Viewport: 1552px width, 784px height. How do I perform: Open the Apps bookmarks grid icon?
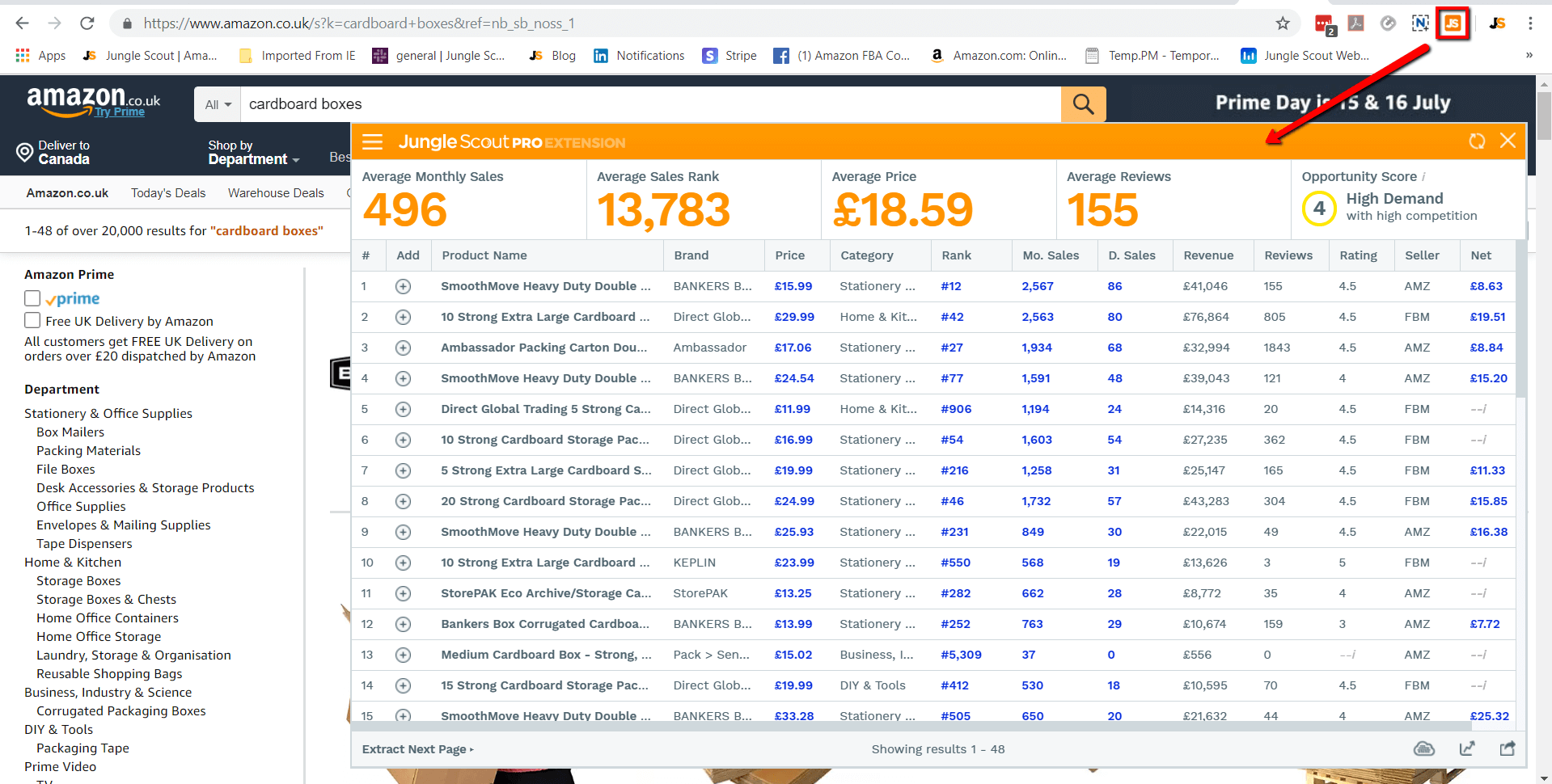(23, 55)
